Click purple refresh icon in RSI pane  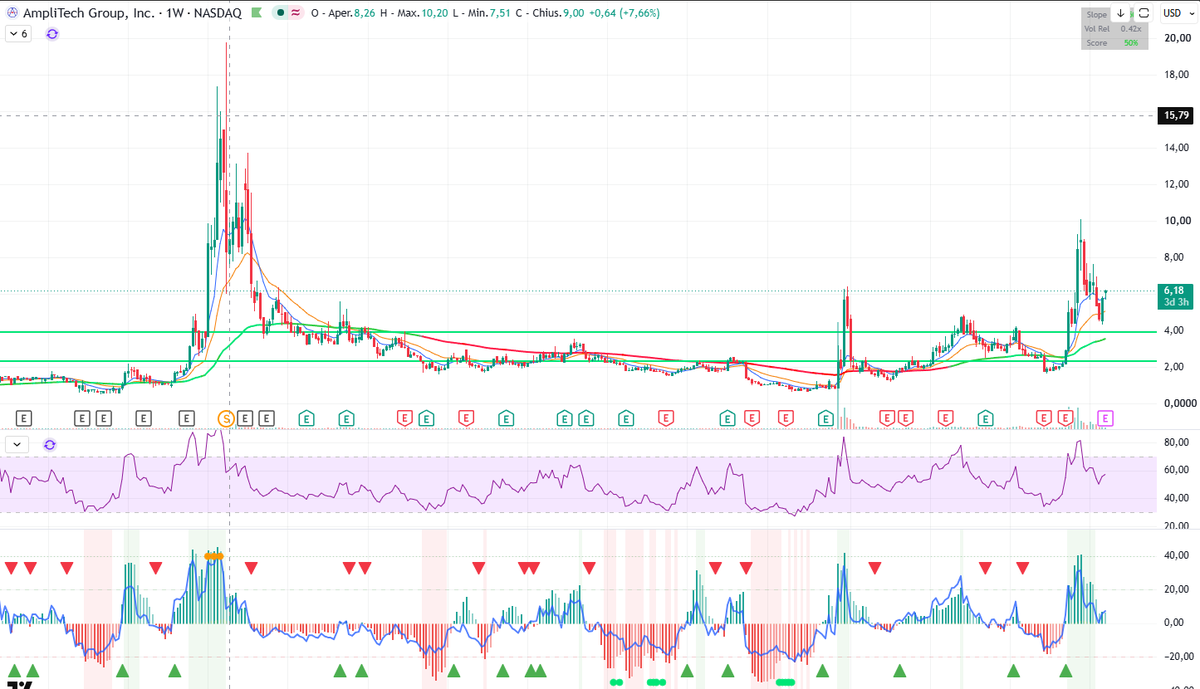[x=50, y=444]
